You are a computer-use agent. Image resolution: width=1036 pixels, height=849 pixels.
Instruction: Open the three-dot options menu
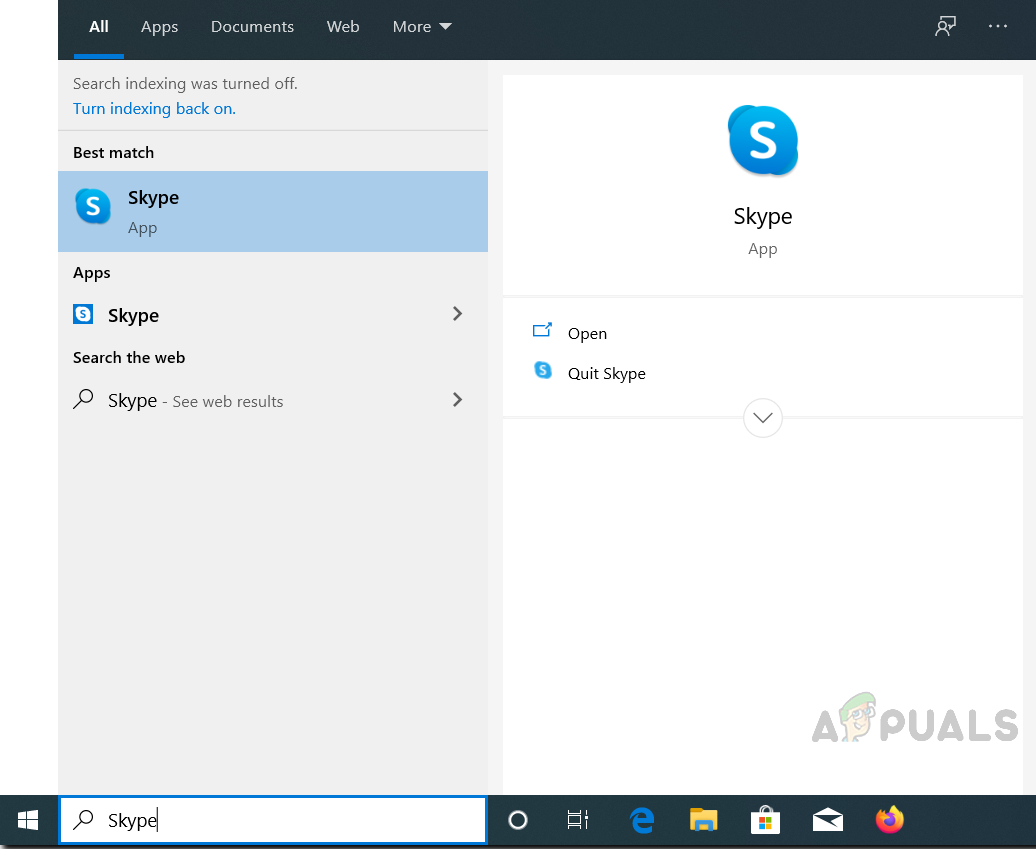(998, 27)
